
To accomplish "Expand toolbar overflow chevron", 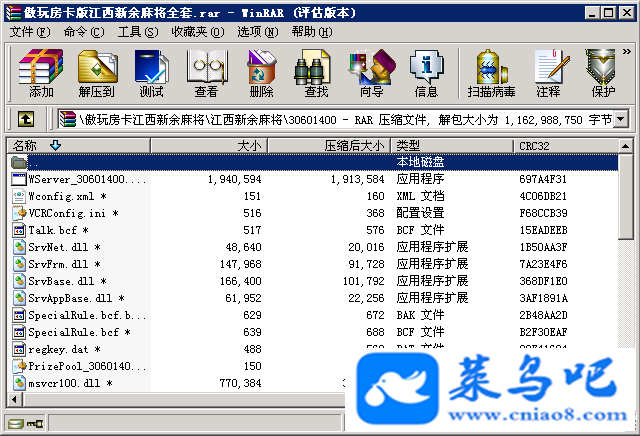I will [x=627, y=51].
